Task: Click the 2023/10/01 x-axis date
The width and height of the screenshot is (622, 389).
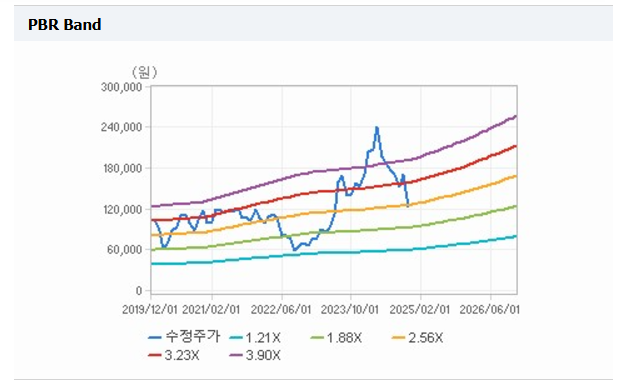Action: coord(350,309)
